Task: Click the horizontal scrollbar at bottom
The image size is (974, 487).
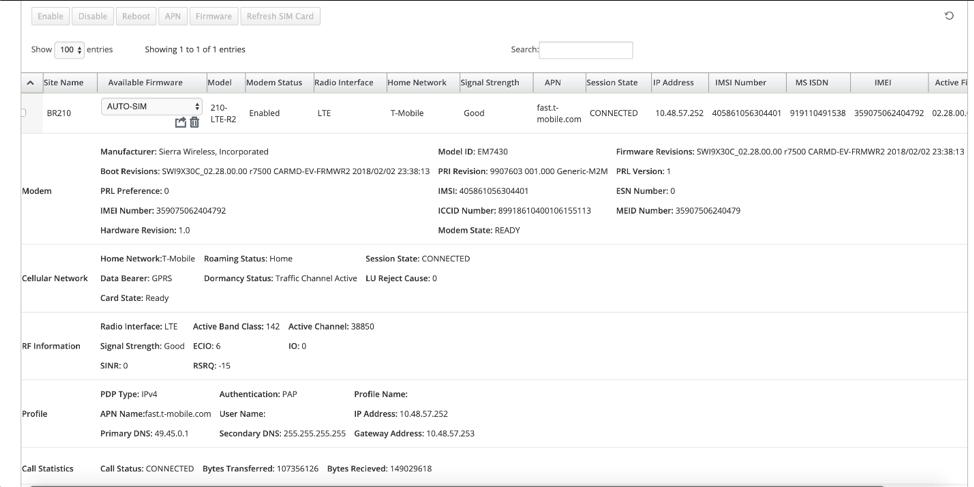Action: coord(457,485)
